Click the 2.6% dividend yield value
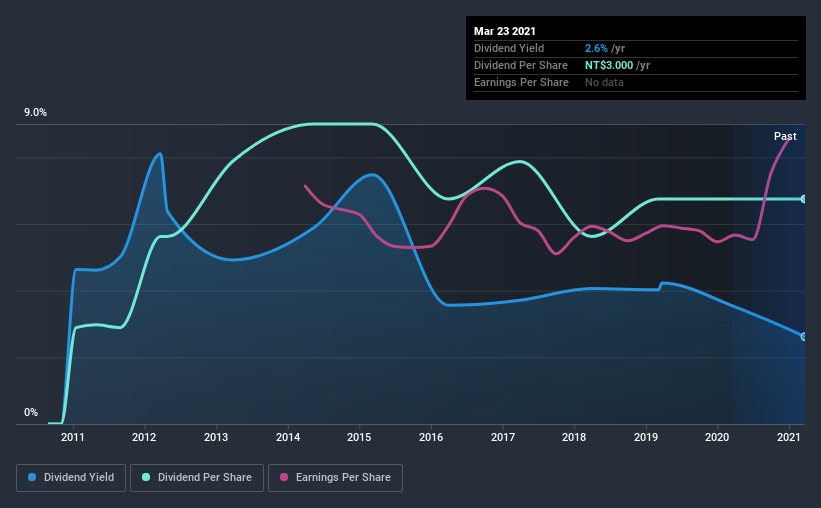Viewport: 821px width, 508px height. pyautogui.click(x=596, y=48)
